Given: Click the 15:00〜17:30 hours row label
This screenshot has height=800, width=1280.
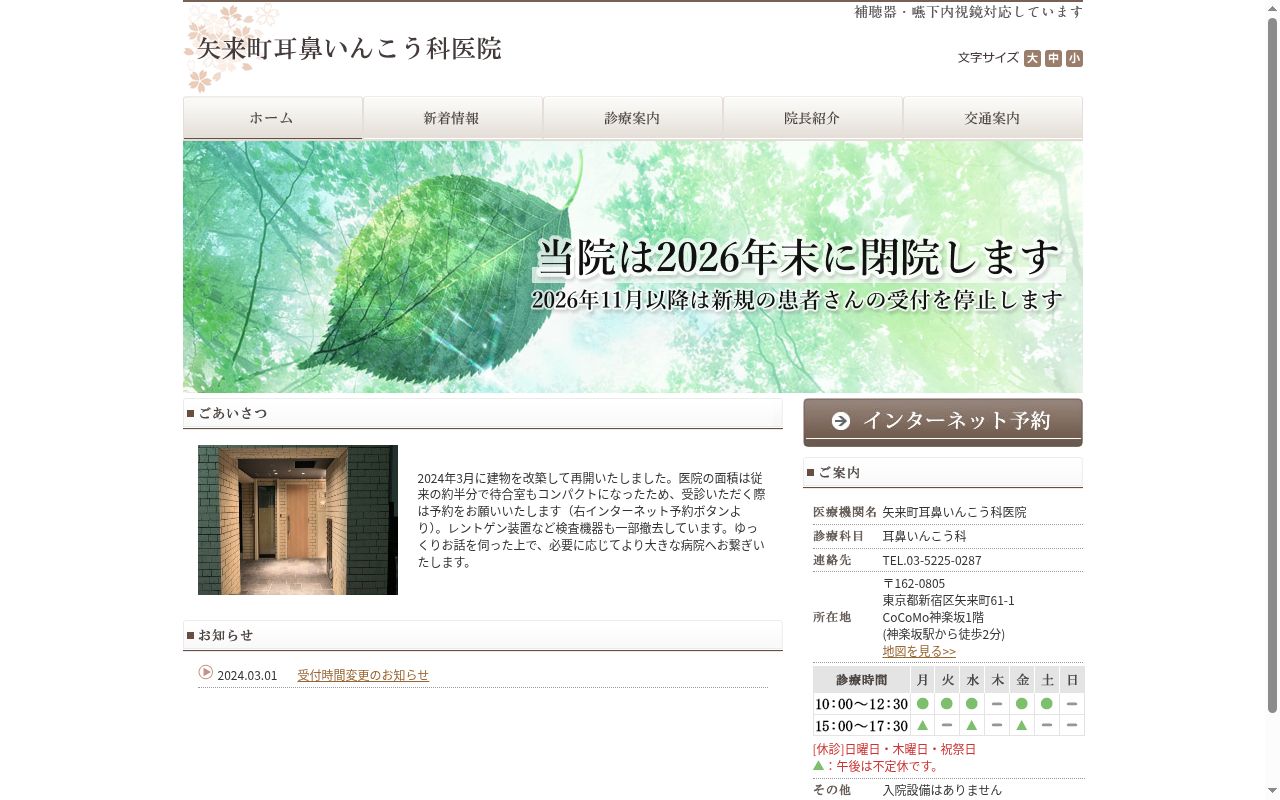Looking at the screenshot, I should click(861, 726).
